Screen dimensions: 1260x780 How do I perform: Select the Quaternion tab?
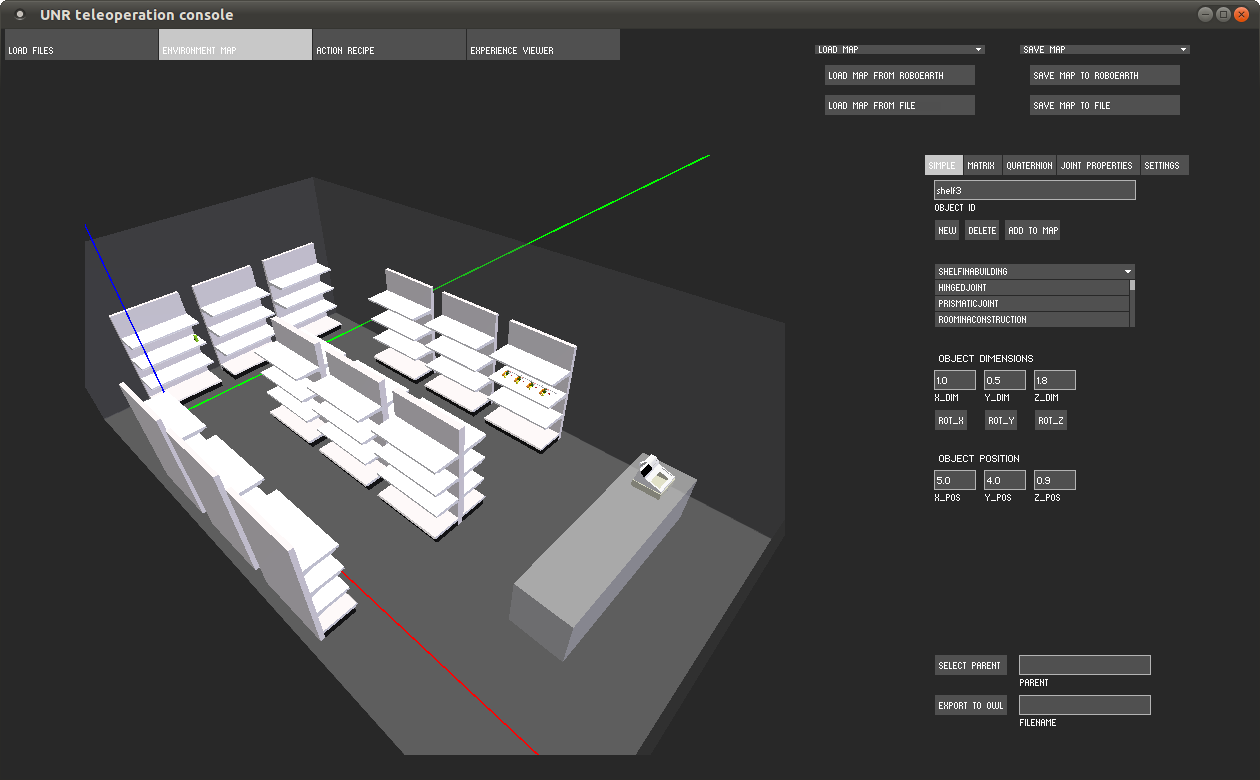coord(1028,165)
